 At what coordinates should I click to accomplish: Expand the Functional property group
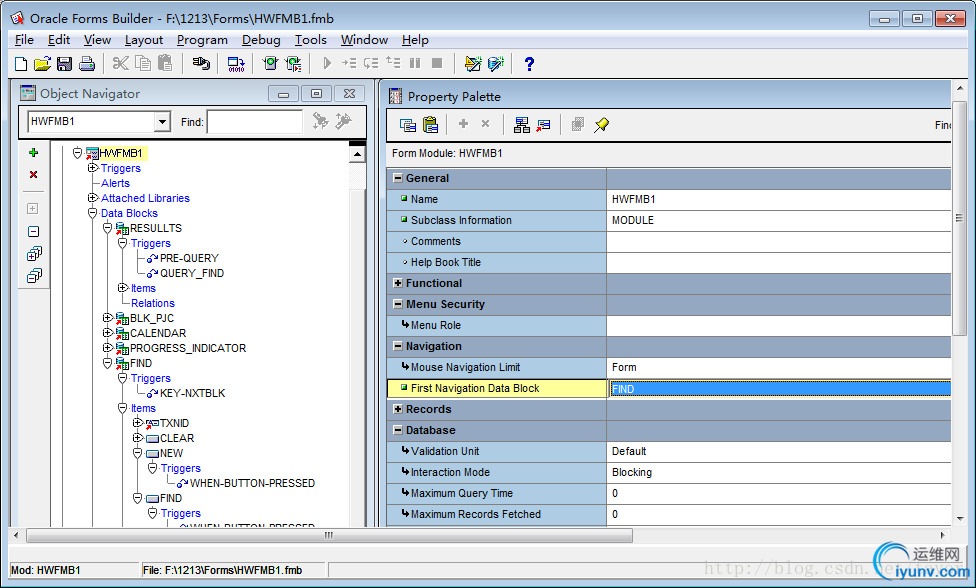(398, 283)
